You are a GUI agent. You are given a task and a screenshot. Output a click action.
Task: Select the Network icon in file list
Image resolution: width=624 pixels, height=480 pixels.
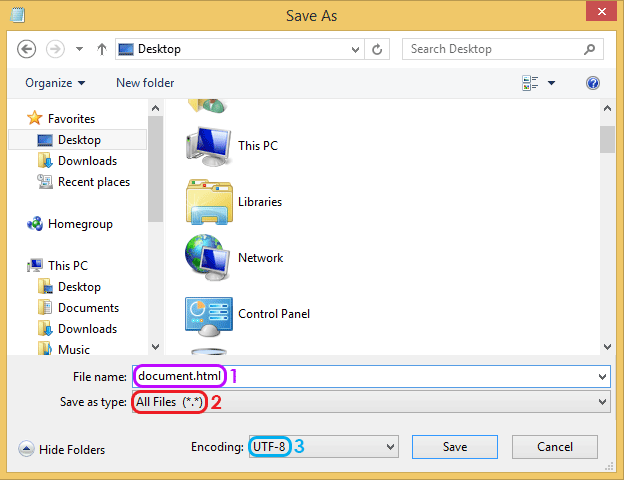pyautogui.click(x=208, y=258)
